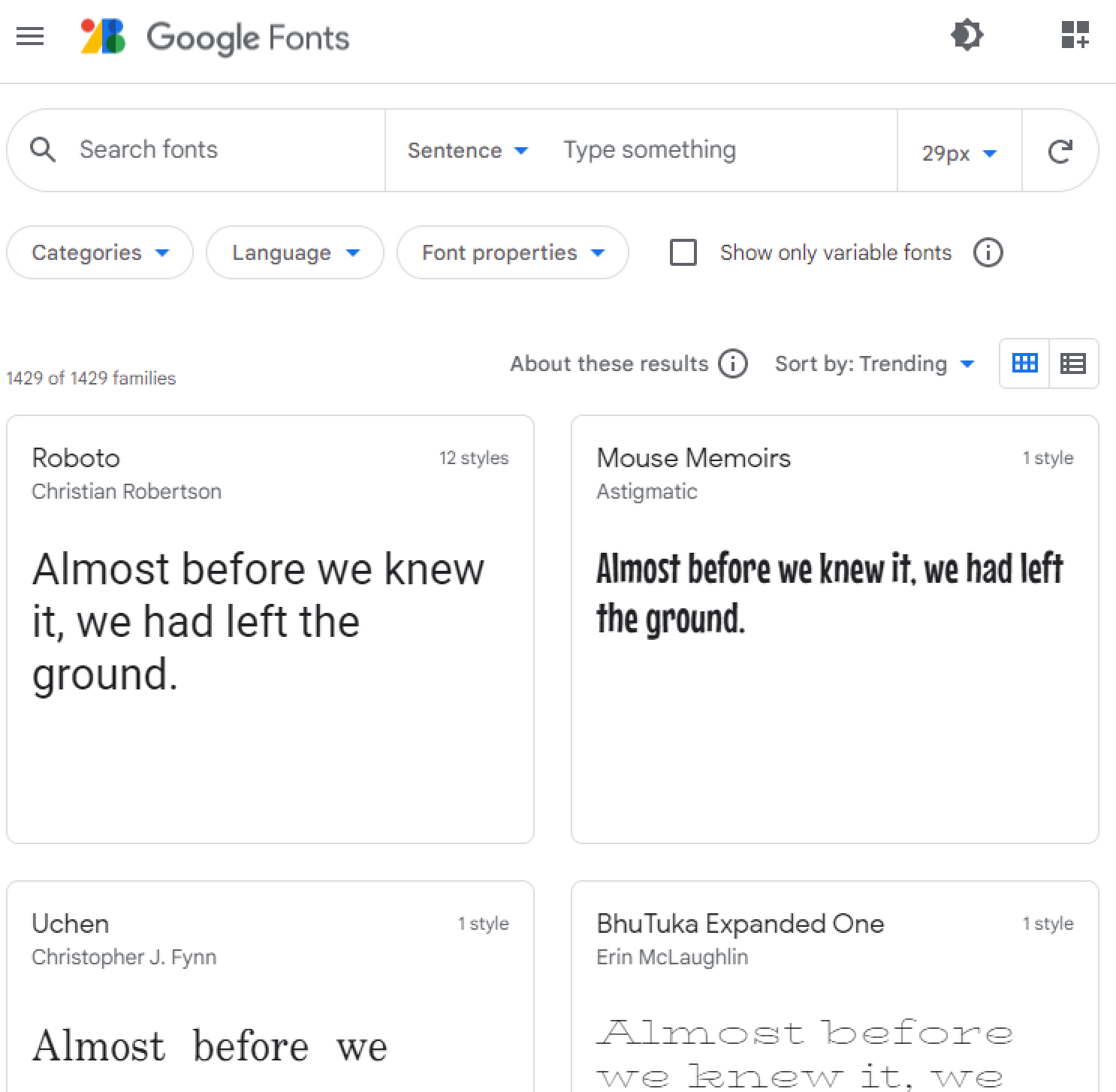Click the search magnifier icon
Image resolution: width=1116 pixels, height=1092 pixels.
pyautogui.click(x=43, y=150)
